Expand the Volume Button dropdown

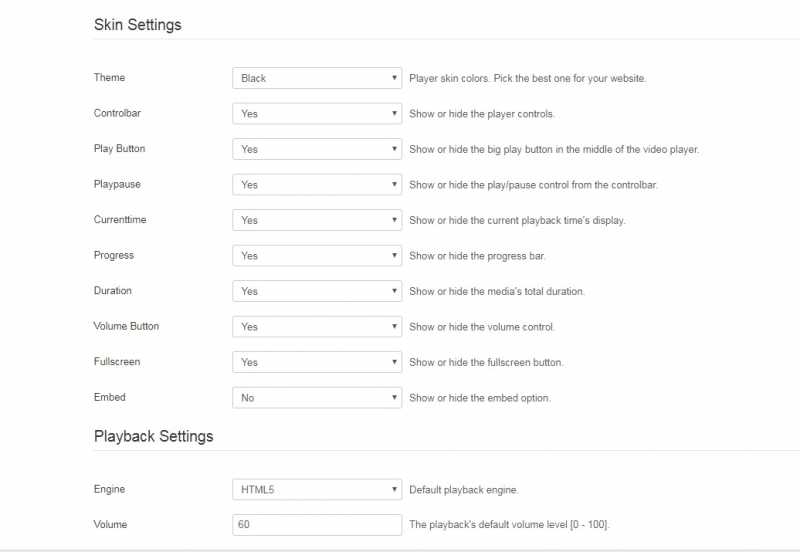point(316,327)
